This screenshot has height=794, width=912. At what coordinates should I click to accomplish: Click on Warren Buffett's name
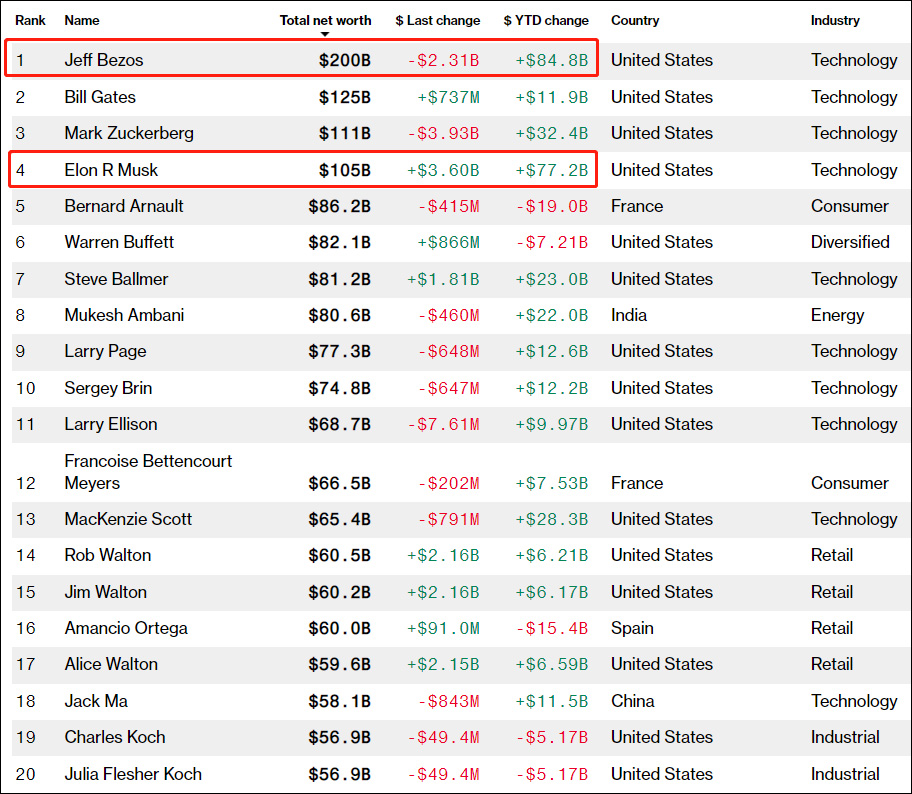[119, 242]
